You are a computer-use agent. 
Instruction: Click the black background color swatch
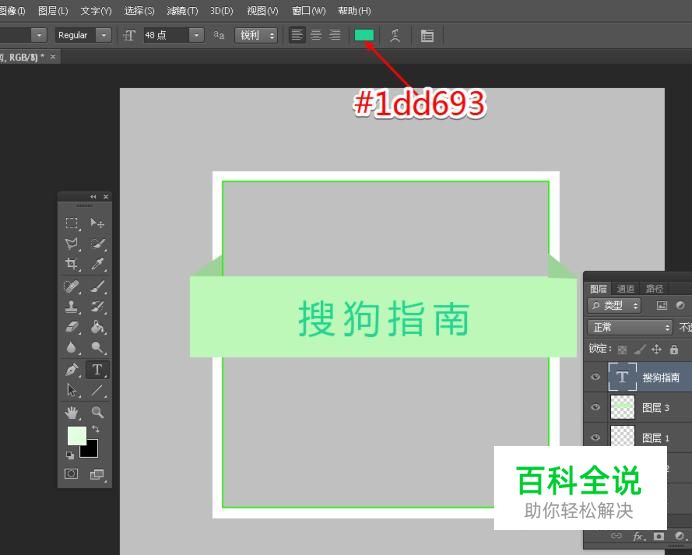(x=90, y=450)
